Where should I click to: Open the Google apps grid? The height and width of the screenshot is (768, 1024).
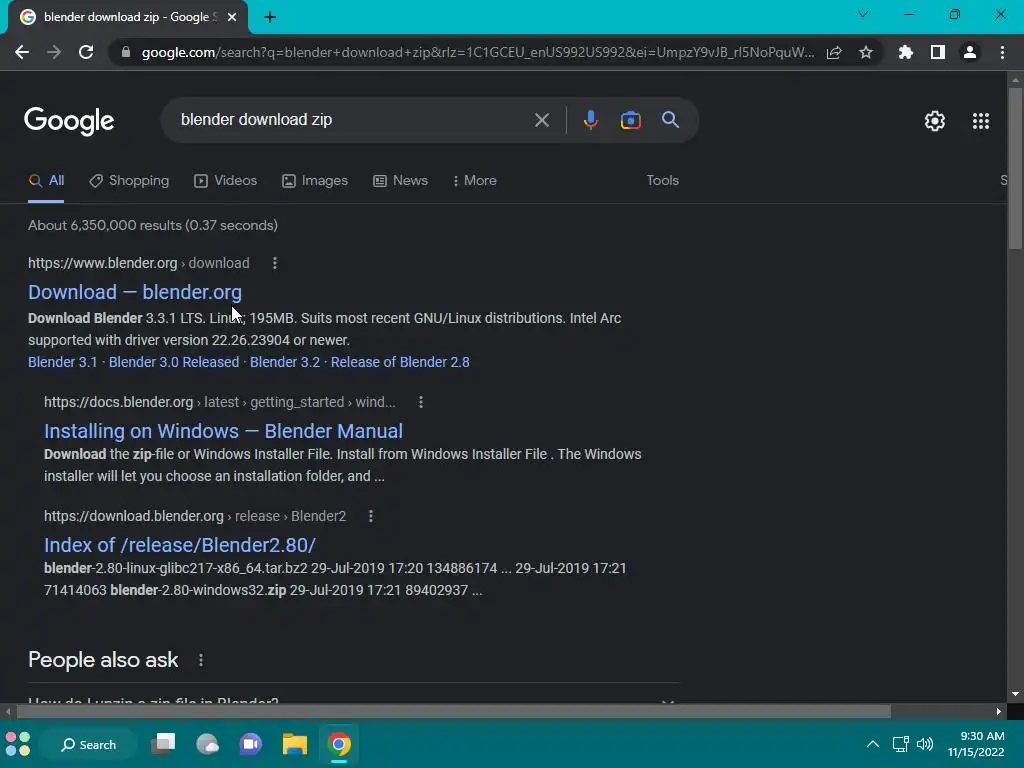click(x=980, y=121)
